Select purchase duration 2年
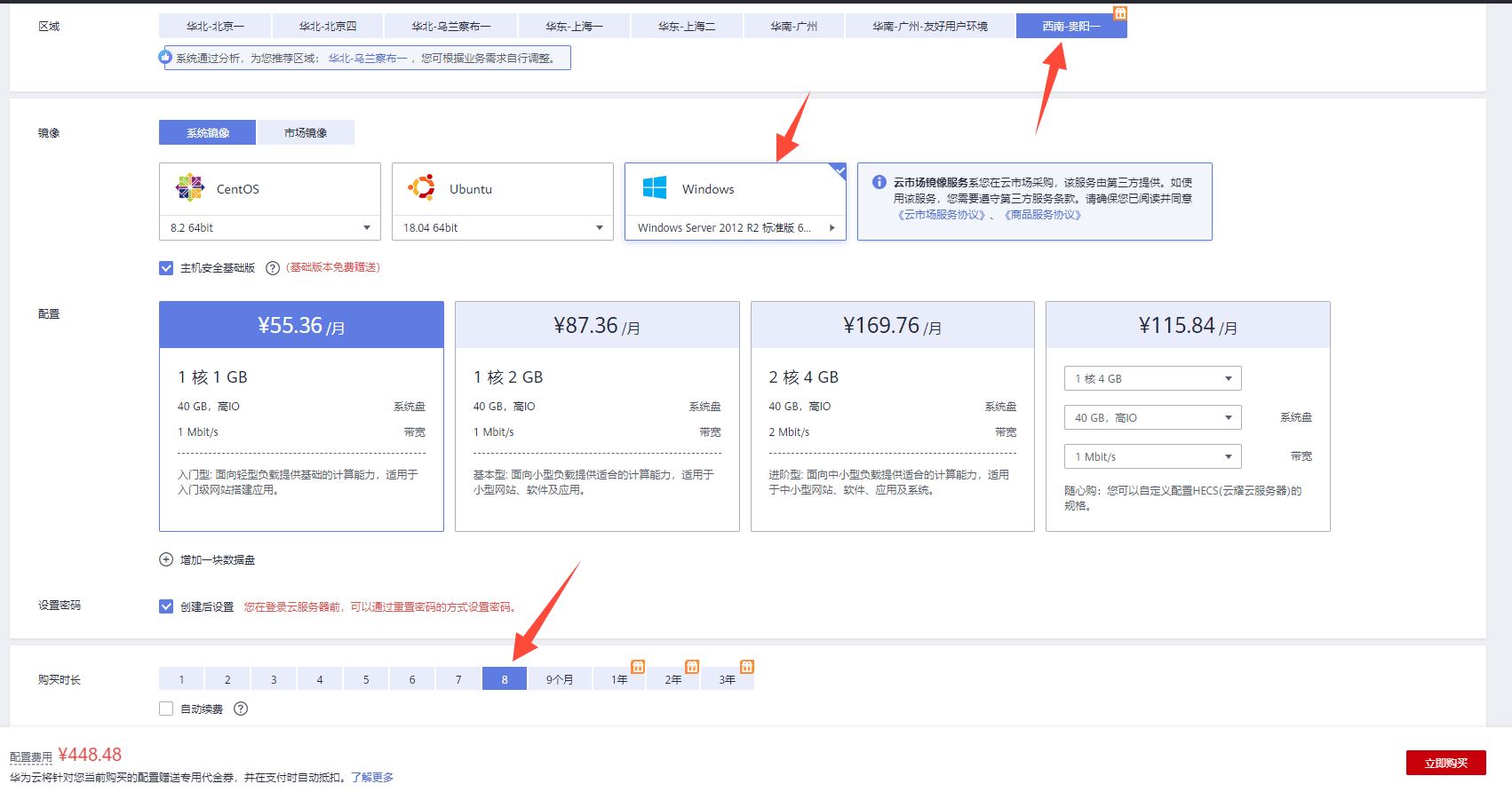 click(673, 679)
